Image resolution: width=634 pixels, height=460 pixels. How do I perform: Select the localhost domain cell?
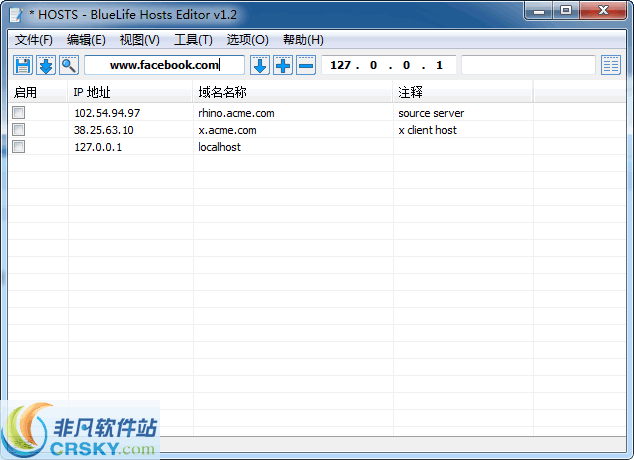click(x=219, y=147)
